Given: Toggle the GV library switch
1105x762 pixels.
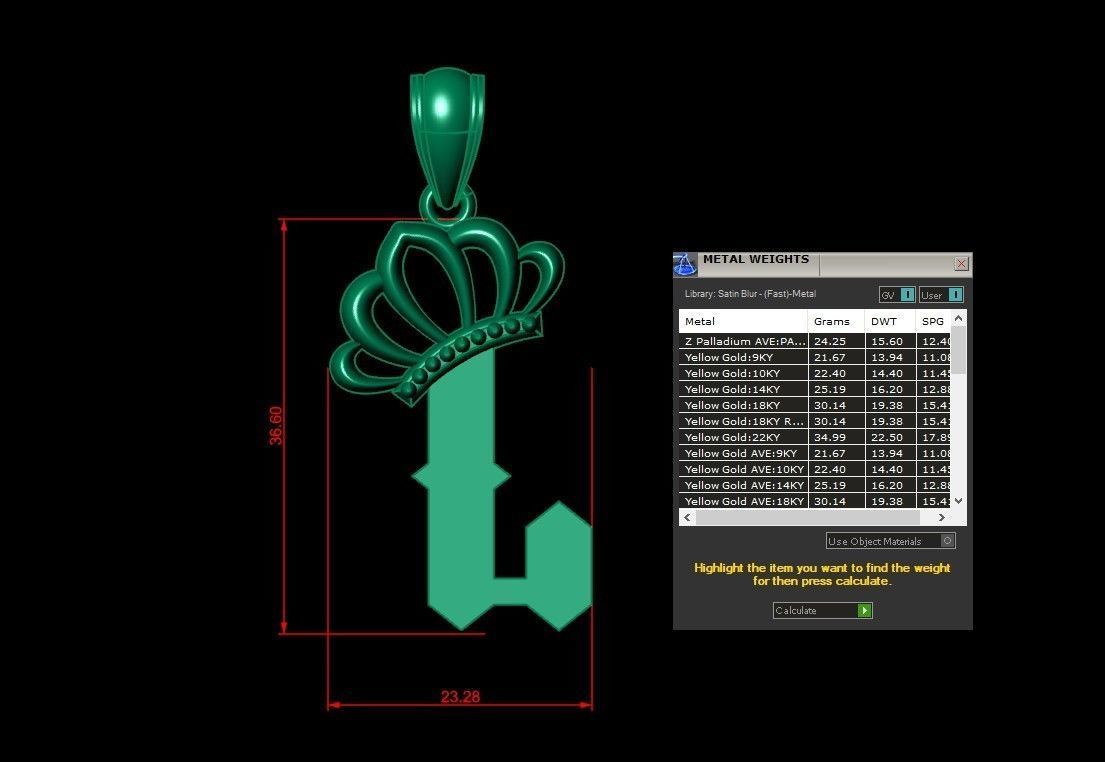Looking at the screenshot, I should tap(897, 295).
